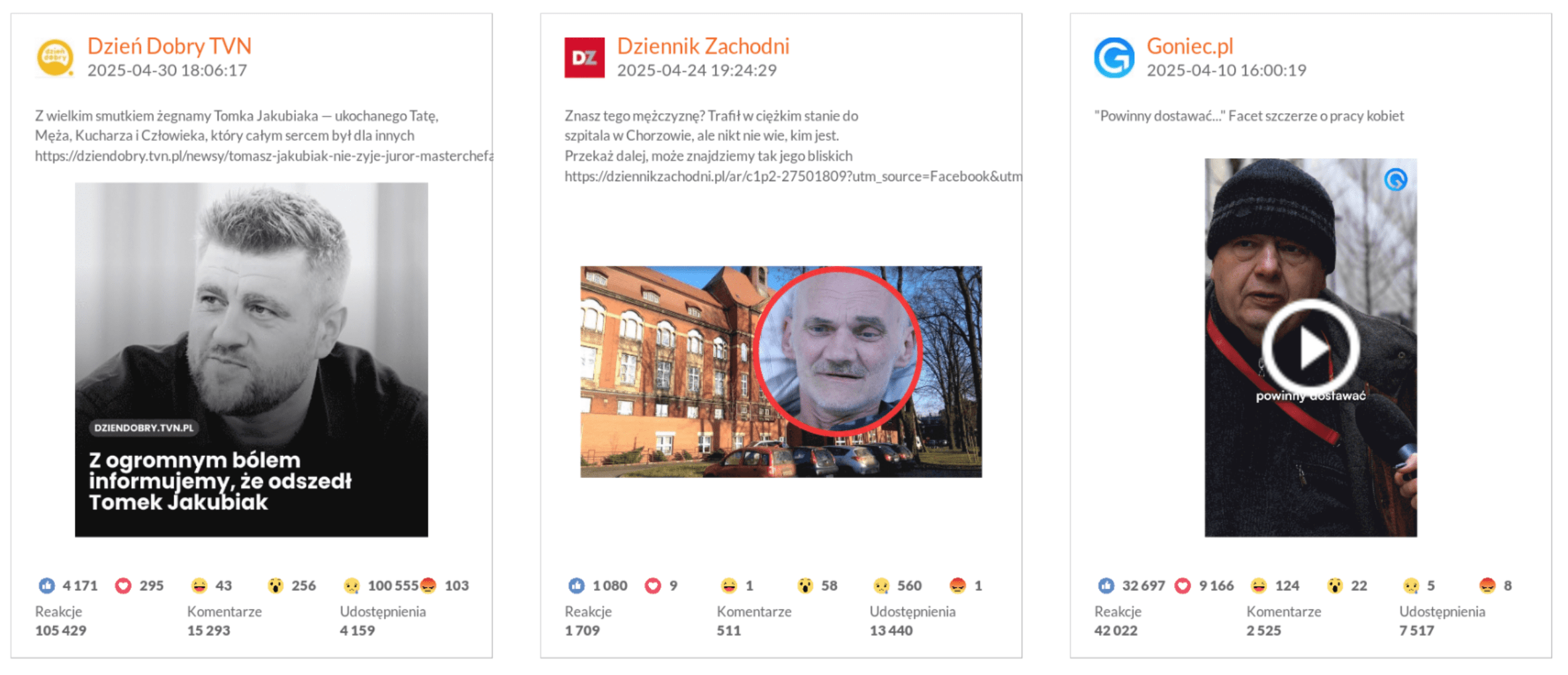Image resolution: width=1568 pixels, height=675 pixels.
Task: Open the Dzień Dobry TVN page title
Action: [170, 46]
